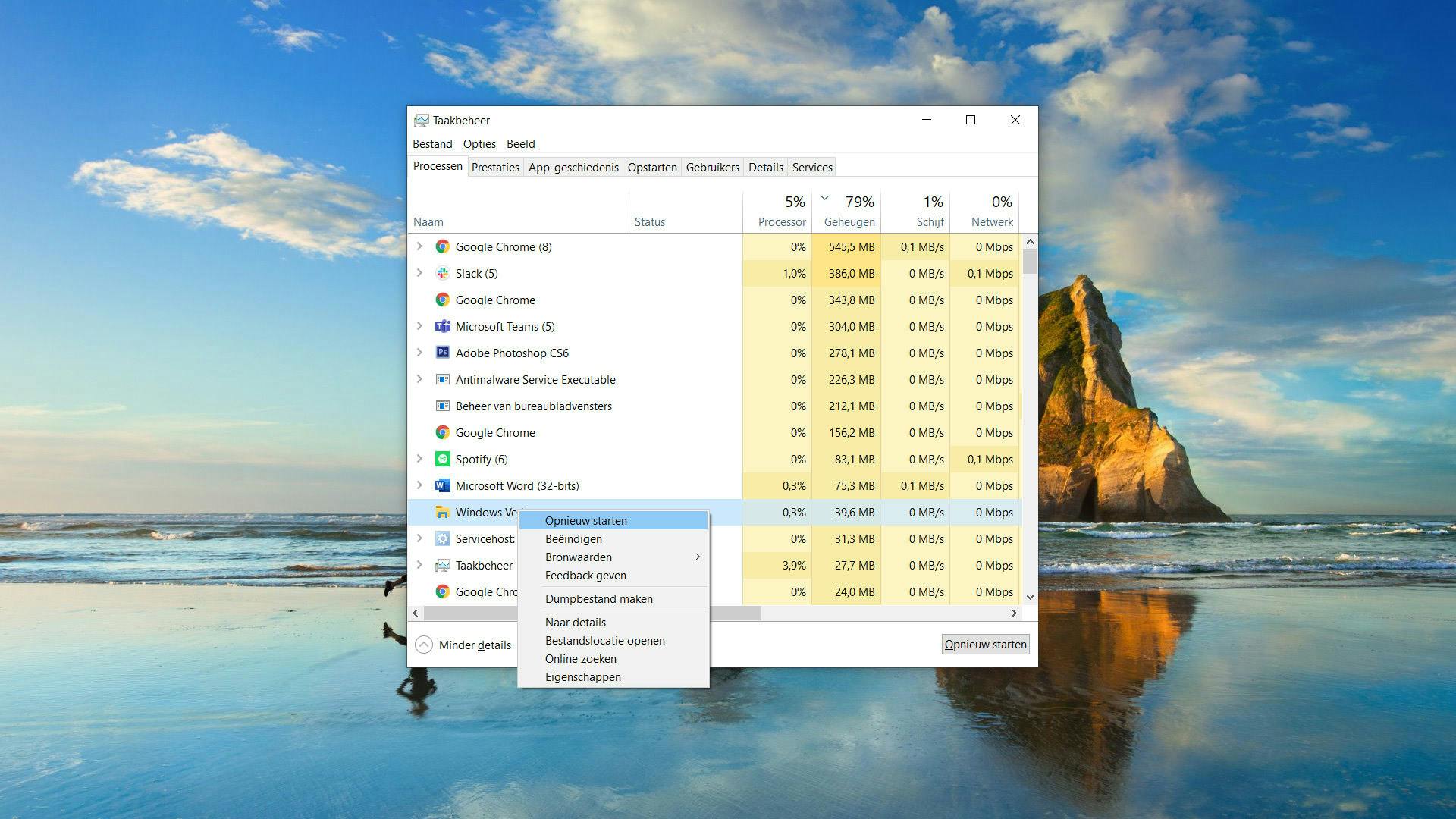The image size is (1456, 819).
Task: Click the horizontal scrollbar right arrow
Action: point(1014,613)
